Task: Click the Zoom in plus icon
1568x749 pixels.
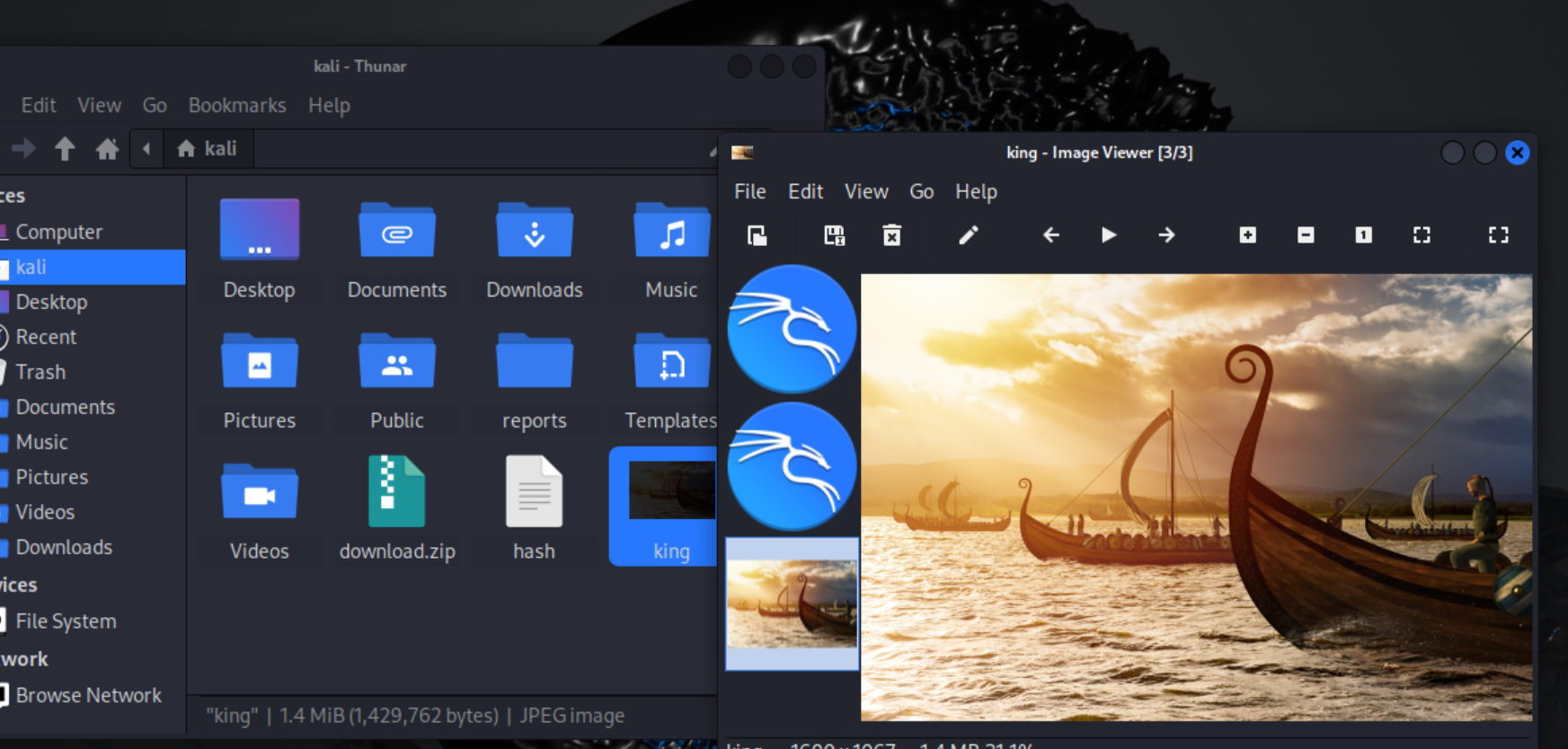Action: pos(1248,235)
